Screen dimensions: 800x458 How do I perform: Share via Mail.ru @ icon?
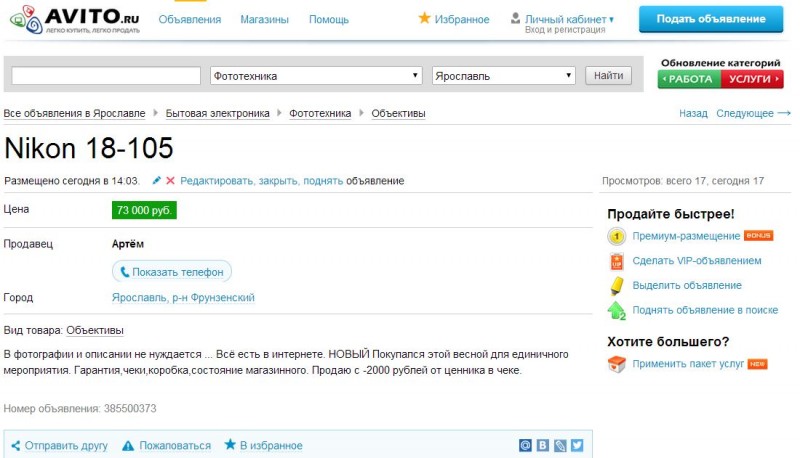tap(526, 445)
